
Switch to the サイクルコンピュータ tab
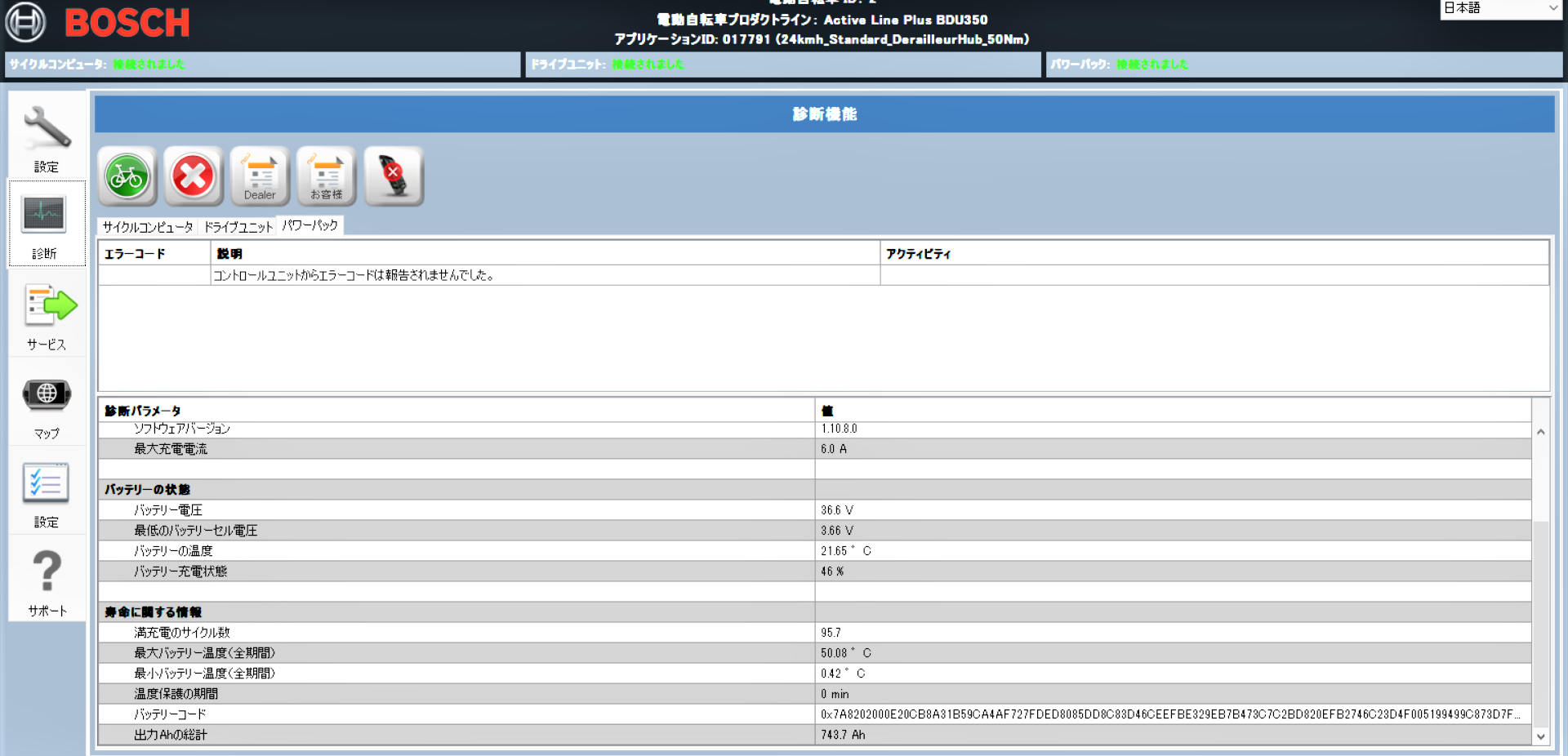[148, 227]
